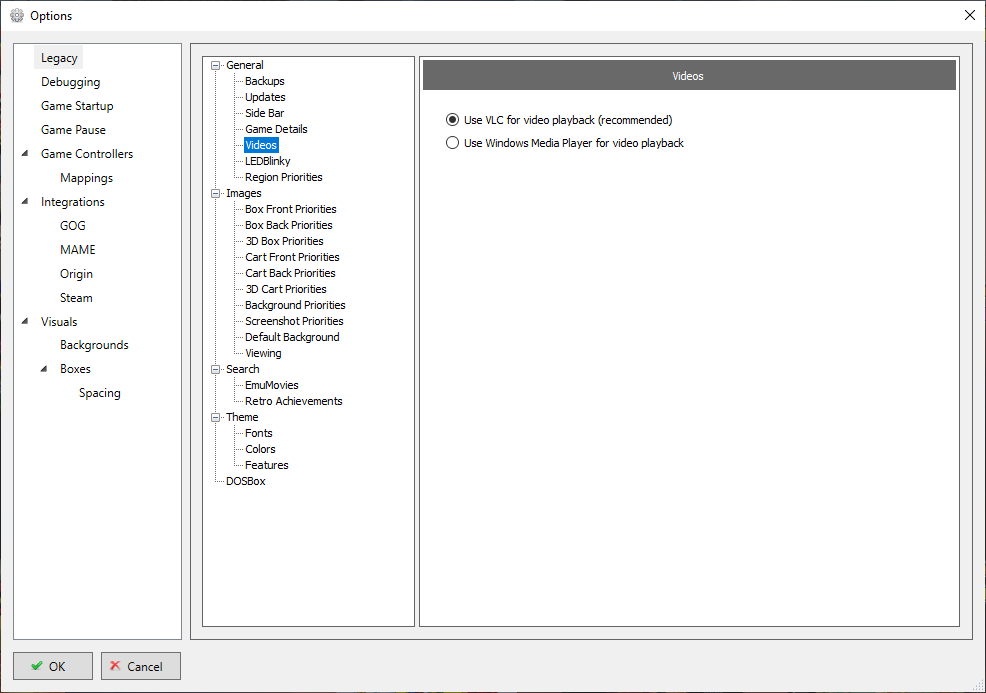Collapse the General tree node
986x693 pixels.
pos(216,65)
